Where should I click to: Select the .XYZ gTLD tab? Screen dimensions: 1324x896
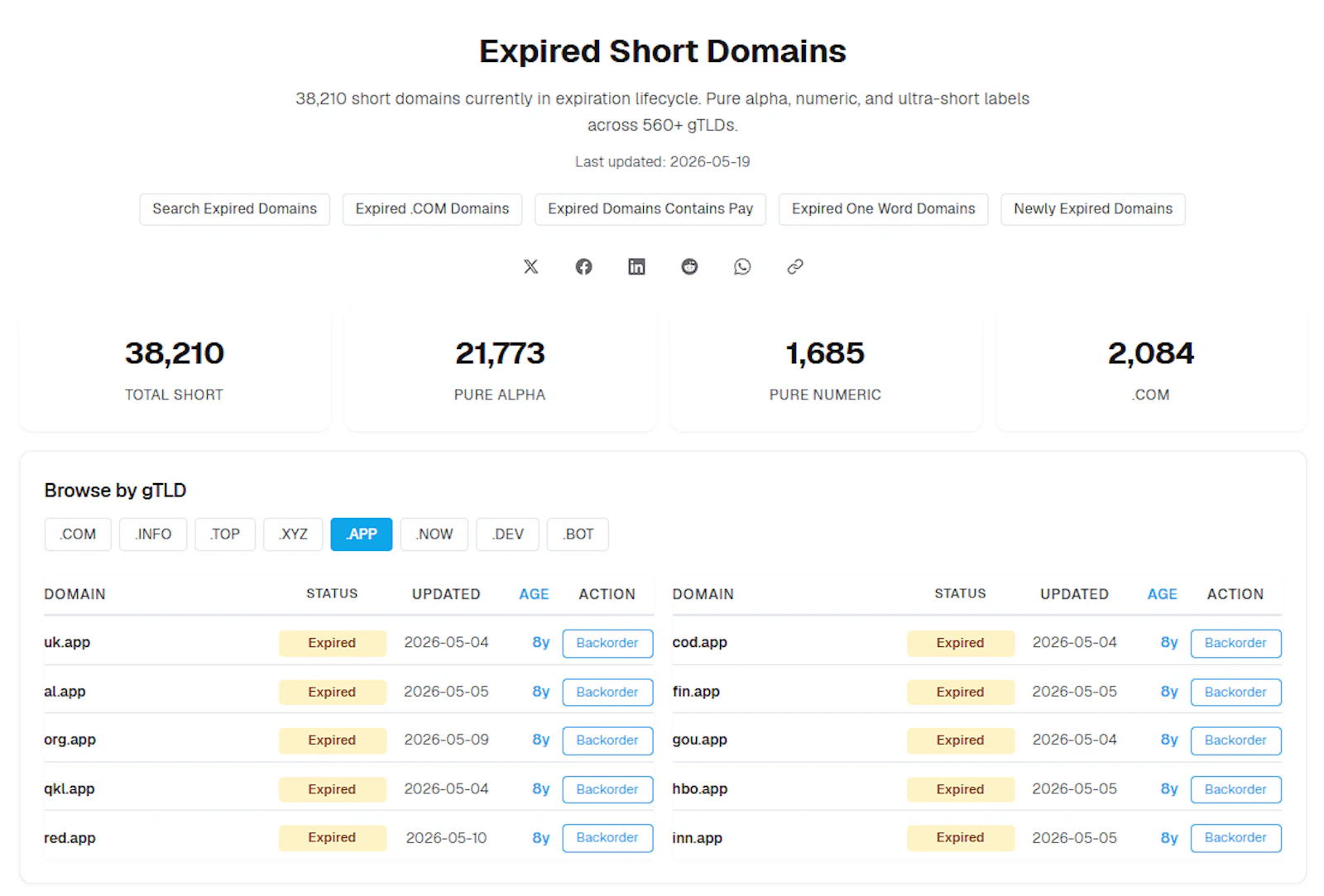[x=293, y=534]
